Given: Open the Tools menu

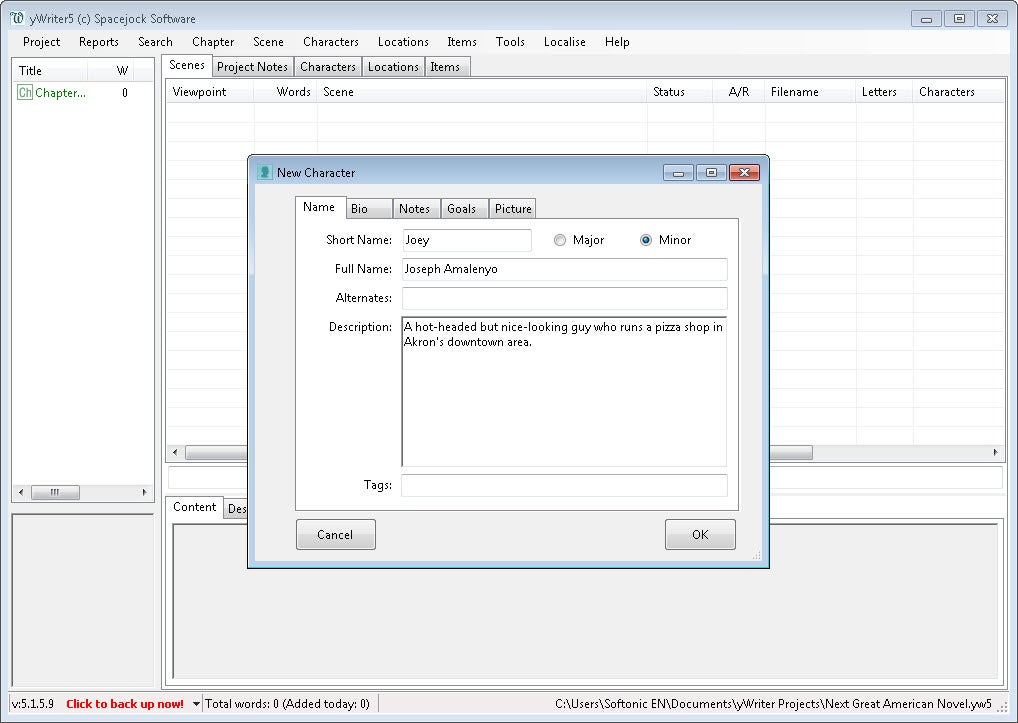Looking at the screenshot, I should coord(510,42).
